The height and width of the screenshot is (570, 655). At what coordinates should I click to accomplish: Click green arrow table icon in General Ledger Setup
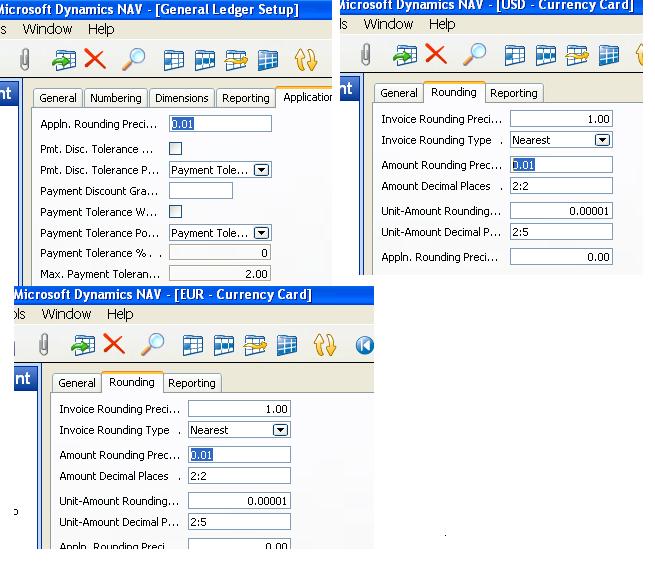64,60
